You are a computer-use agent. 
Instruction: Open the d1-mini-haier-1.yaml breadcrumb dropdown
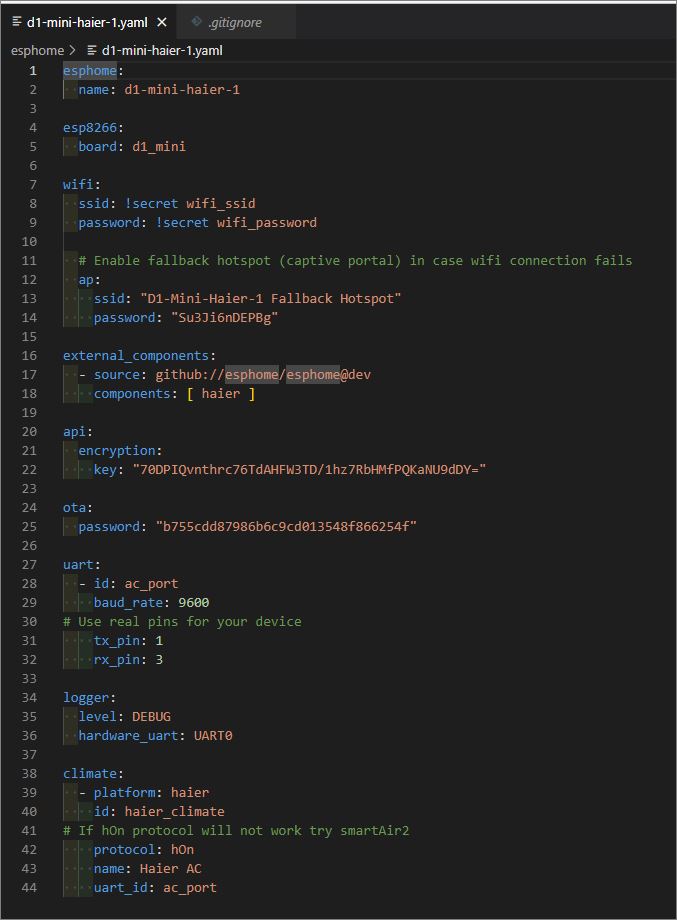162,50
